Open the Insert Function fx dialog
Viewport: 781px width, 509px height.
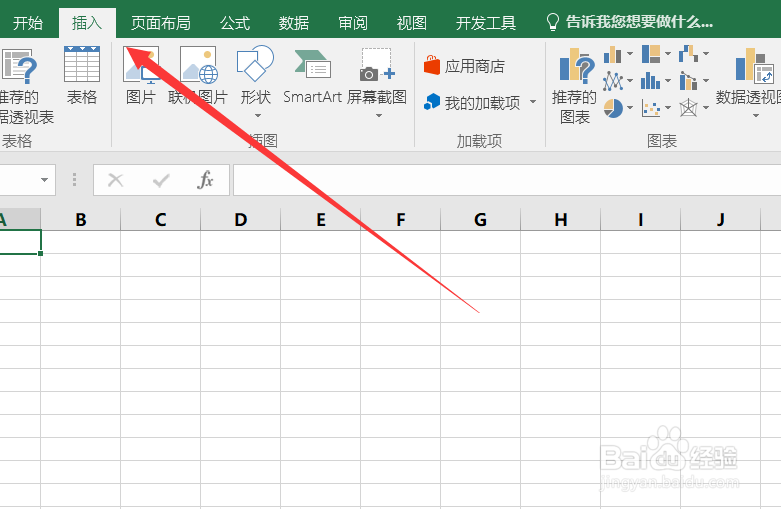click(205, 180)
